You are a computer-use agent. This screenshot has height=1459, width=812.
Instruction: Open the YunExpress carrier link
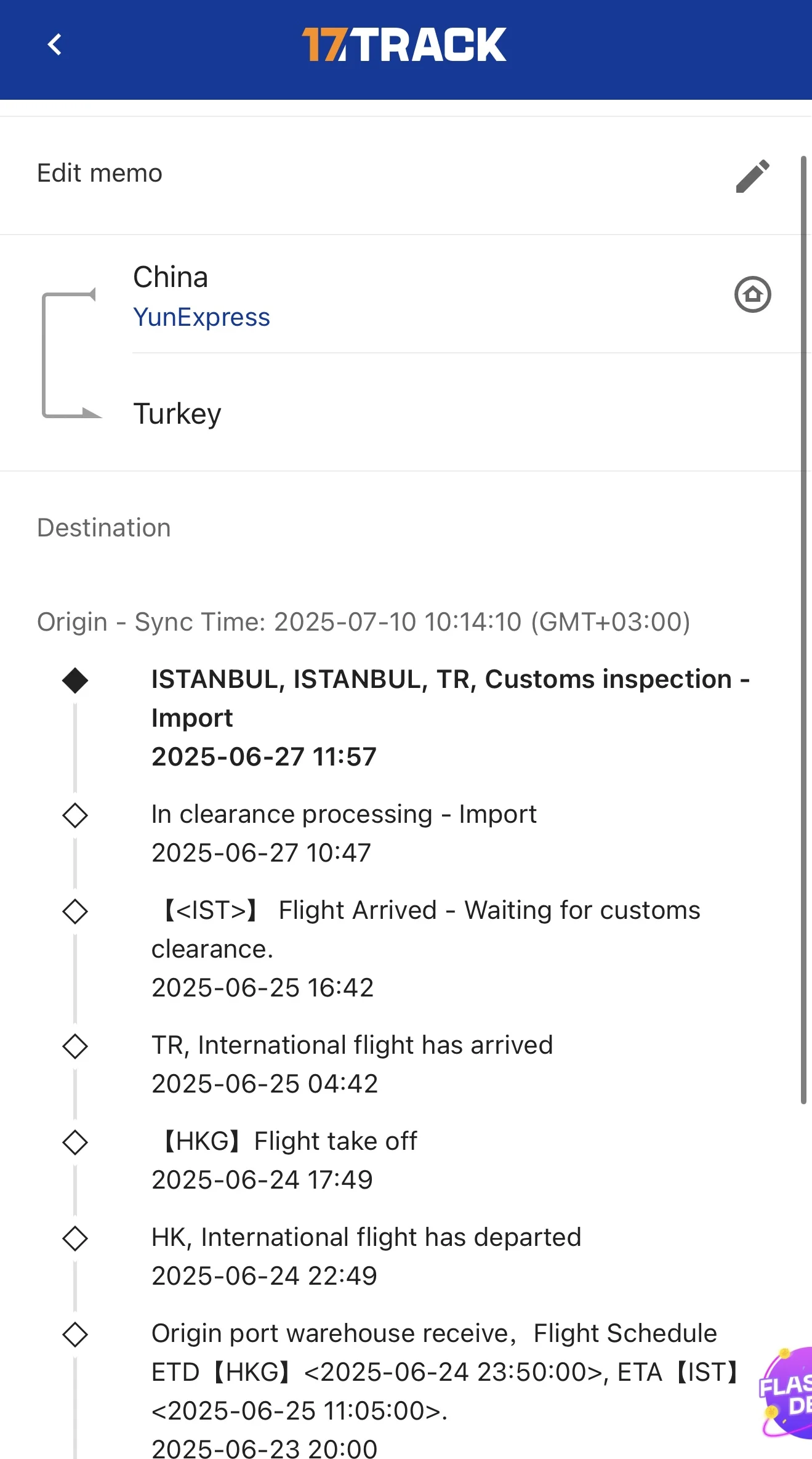pyautogui.click(x=201, y=317)
